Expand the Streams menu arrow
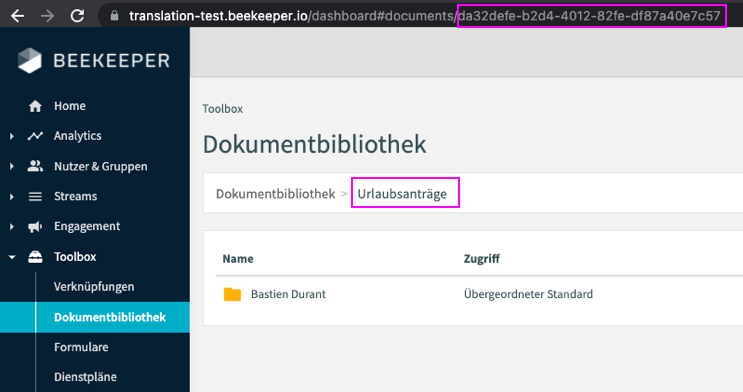 (12, 197)
